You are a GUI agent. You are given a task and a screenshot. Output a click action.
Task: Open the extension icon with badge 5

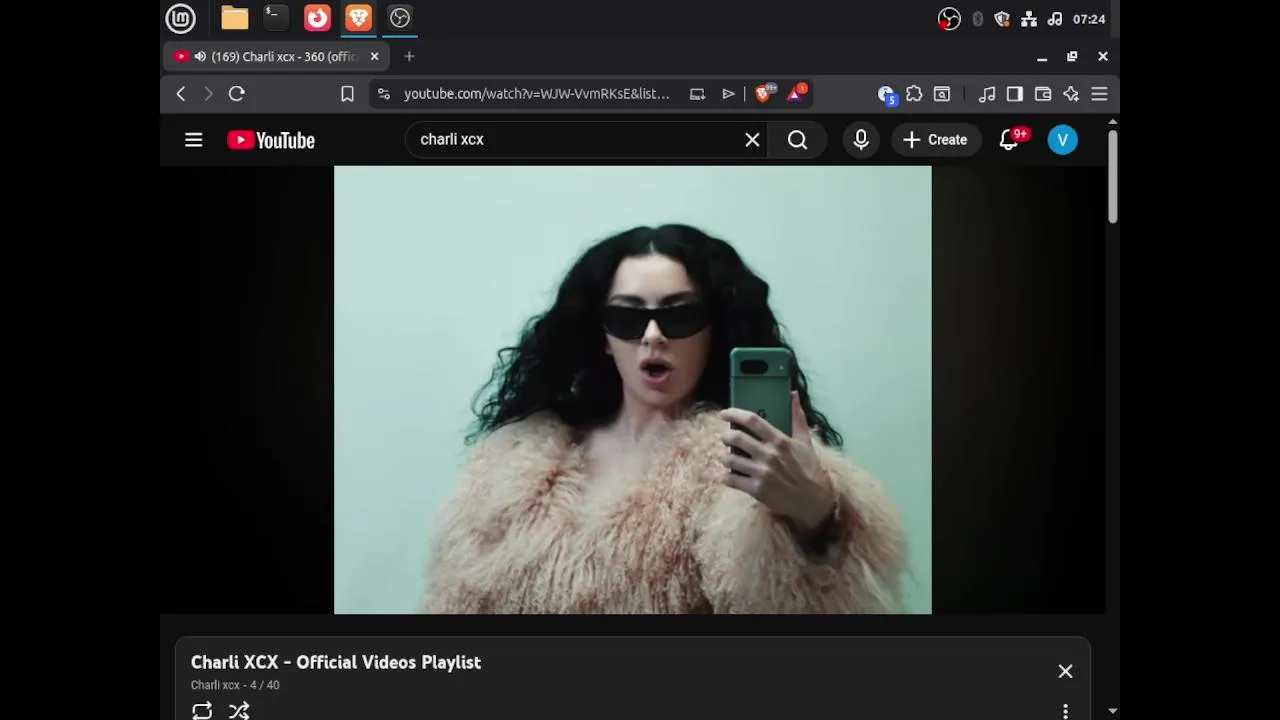pos(886,94)
